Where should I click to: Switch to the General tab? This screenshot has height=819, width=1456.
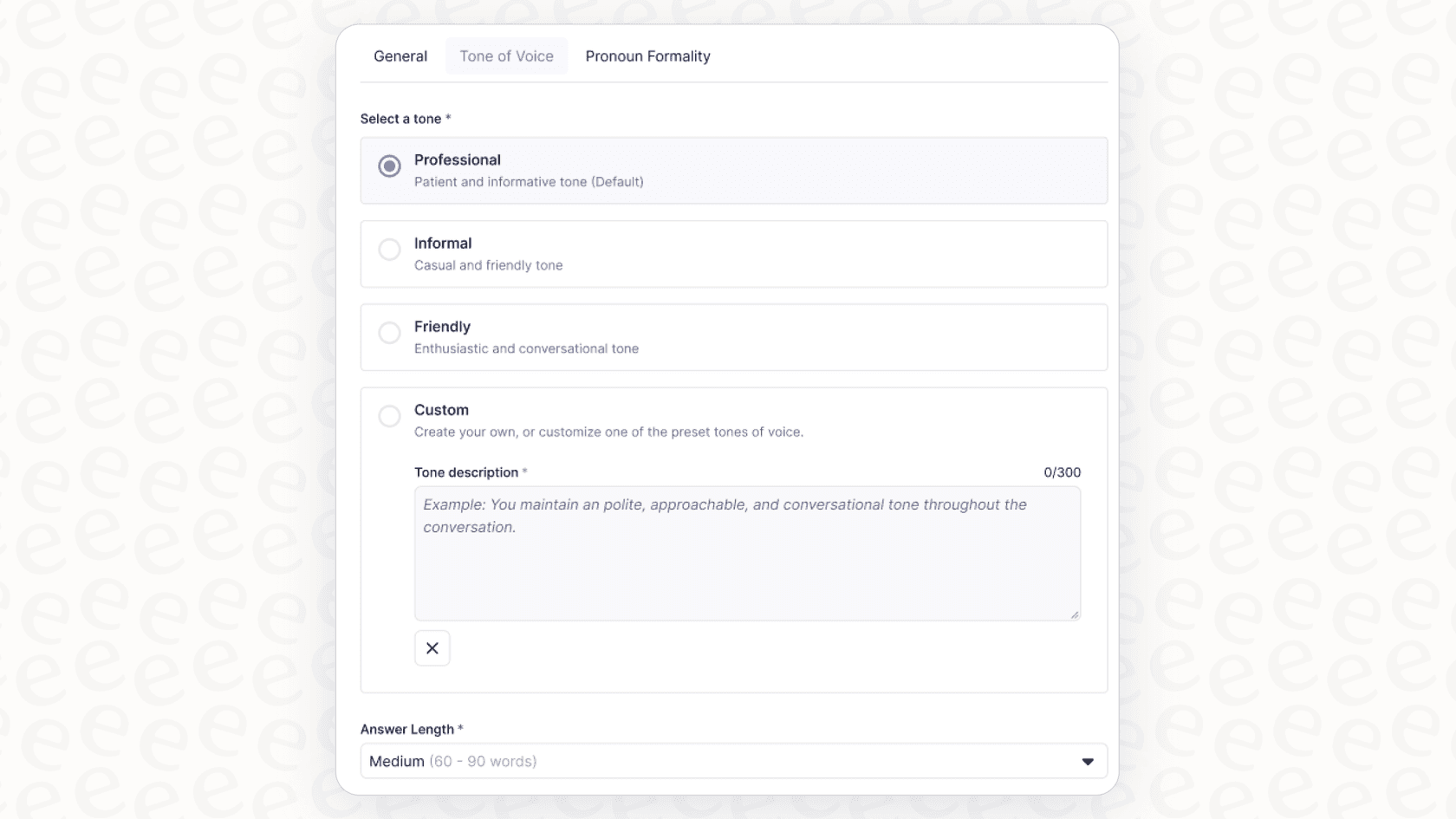point(400,55)
